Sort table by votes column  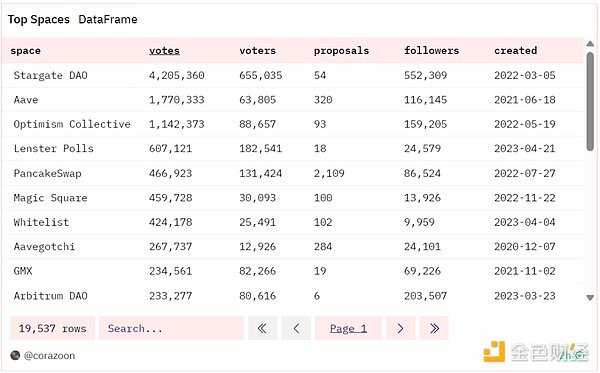(x=164, y=50)
